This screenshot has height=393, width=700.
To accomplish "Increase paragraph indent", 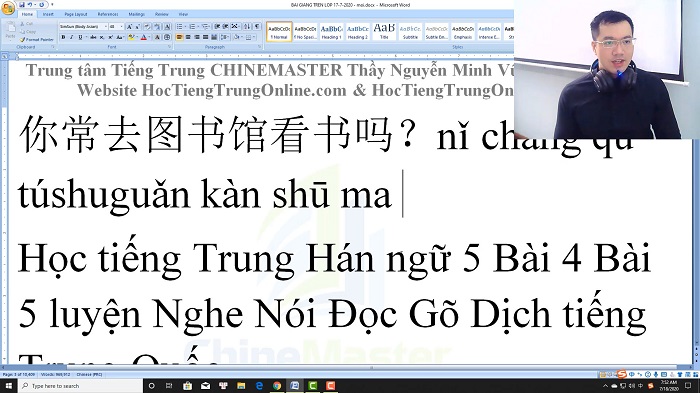I will [x=225, y=26].
